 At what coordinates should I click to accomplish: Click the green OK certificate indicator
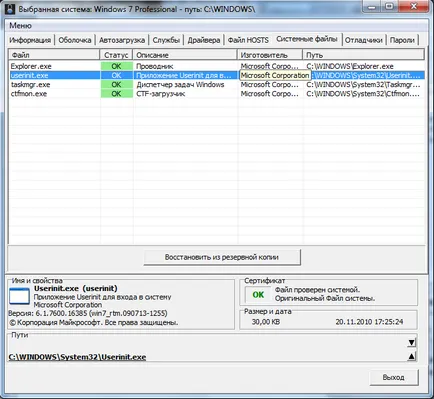[x=258, y=295]
